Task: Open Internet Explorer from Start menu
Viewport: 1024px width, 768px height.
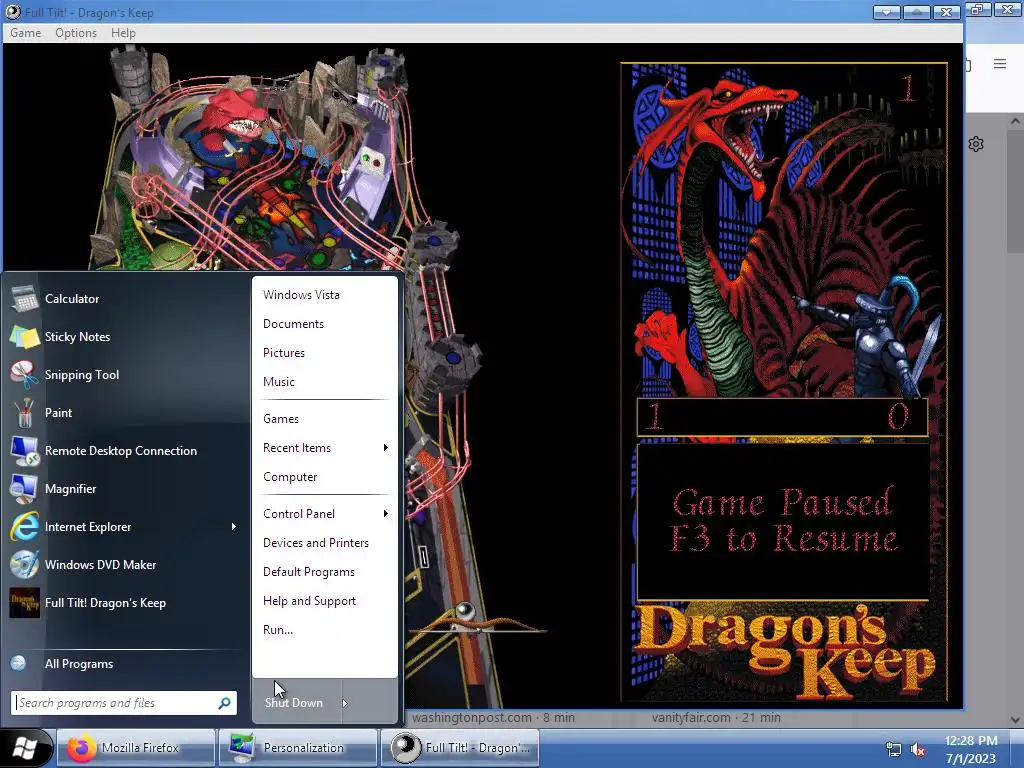Action: (88, 527)
